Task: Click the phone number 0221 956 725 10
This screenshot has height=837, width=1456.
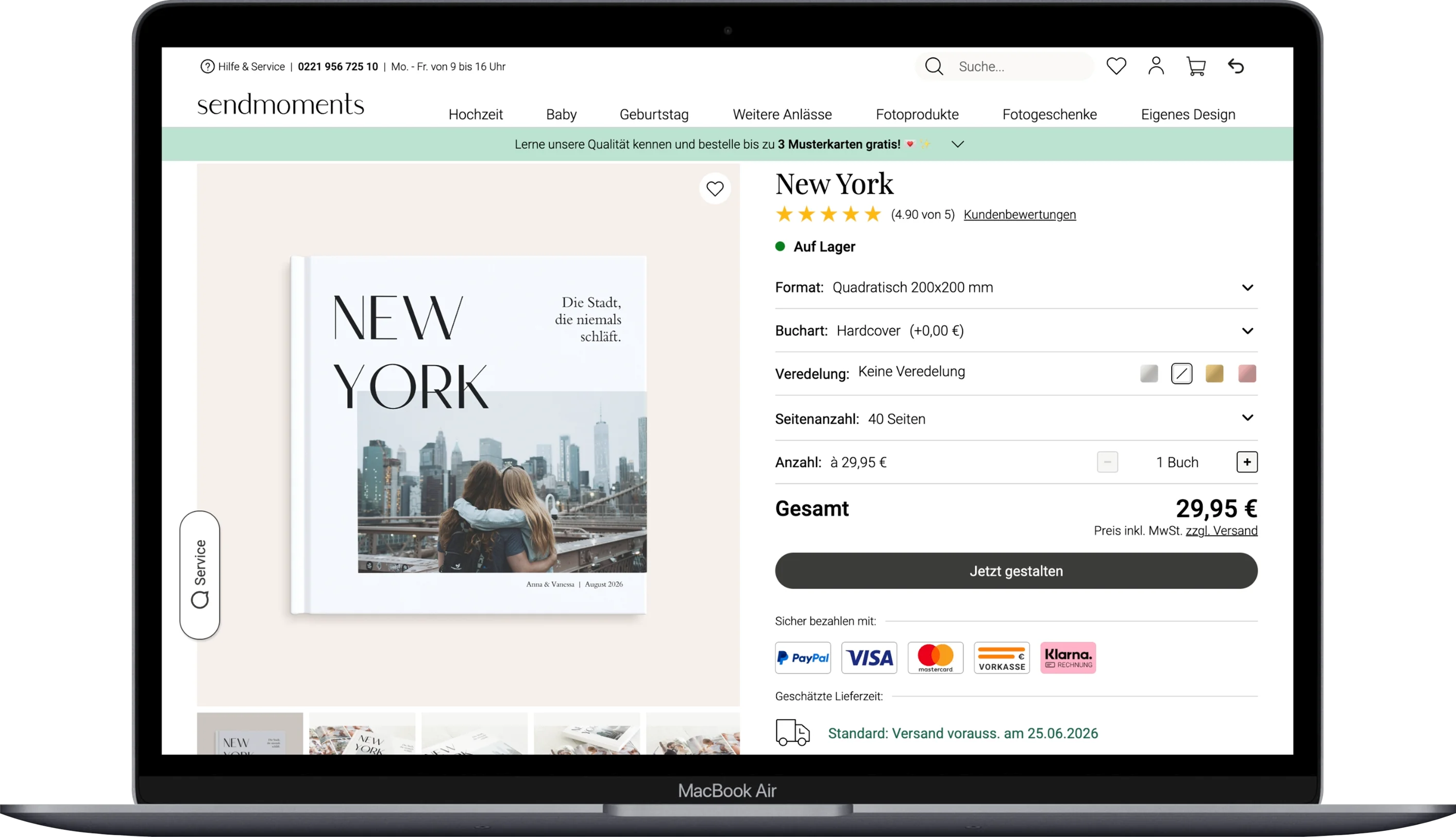Action: click(x=338, y=66)
